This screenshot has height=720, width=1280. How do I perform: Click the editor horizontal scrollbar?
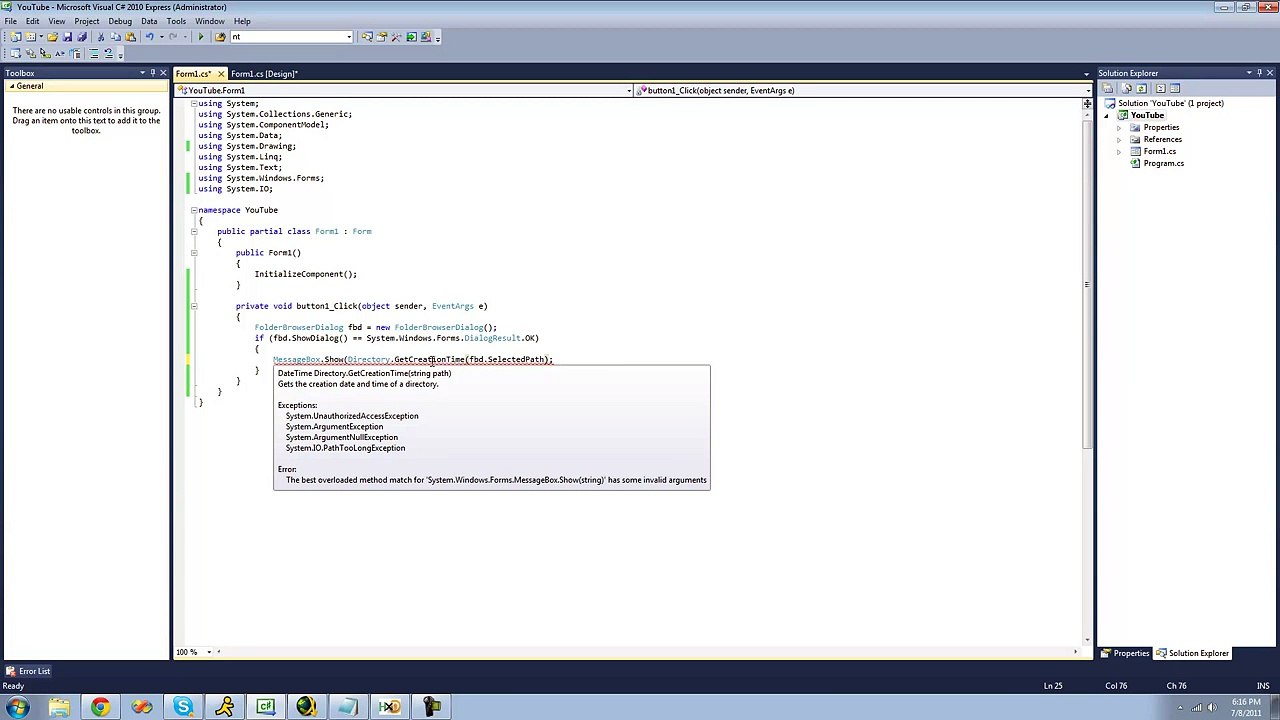tap(646, 652)
